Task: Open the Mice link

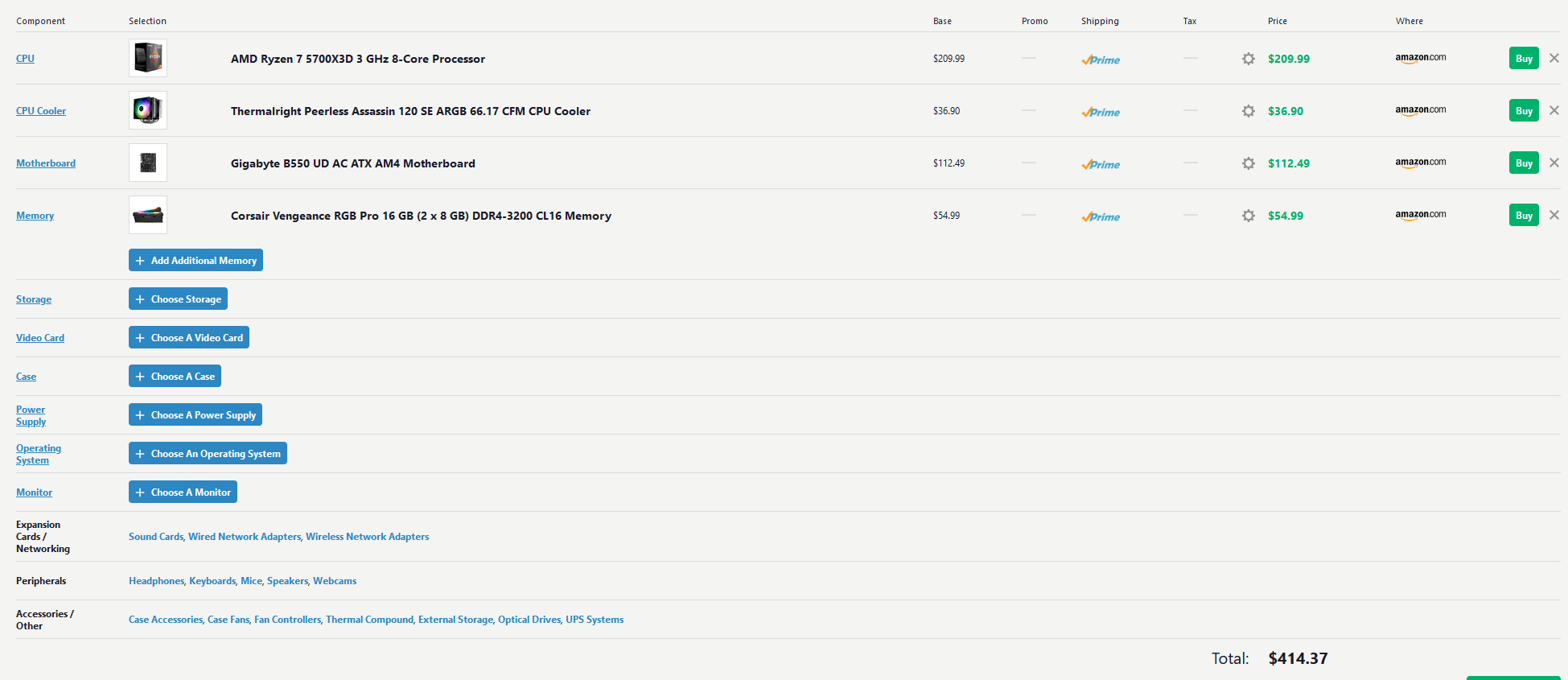Action: pos(251,581)
